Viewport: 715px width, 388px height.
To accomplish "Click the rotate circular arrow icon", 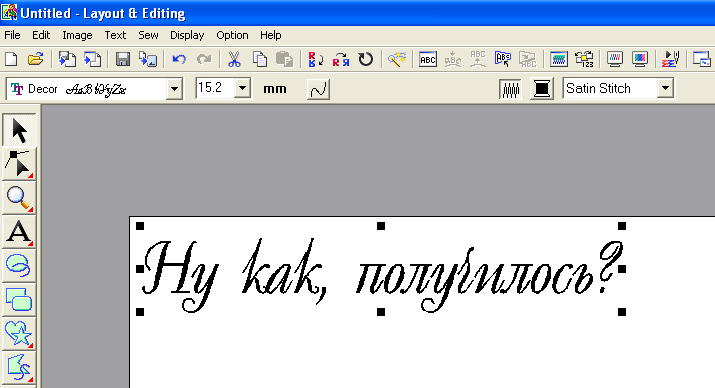I will 365,59.
